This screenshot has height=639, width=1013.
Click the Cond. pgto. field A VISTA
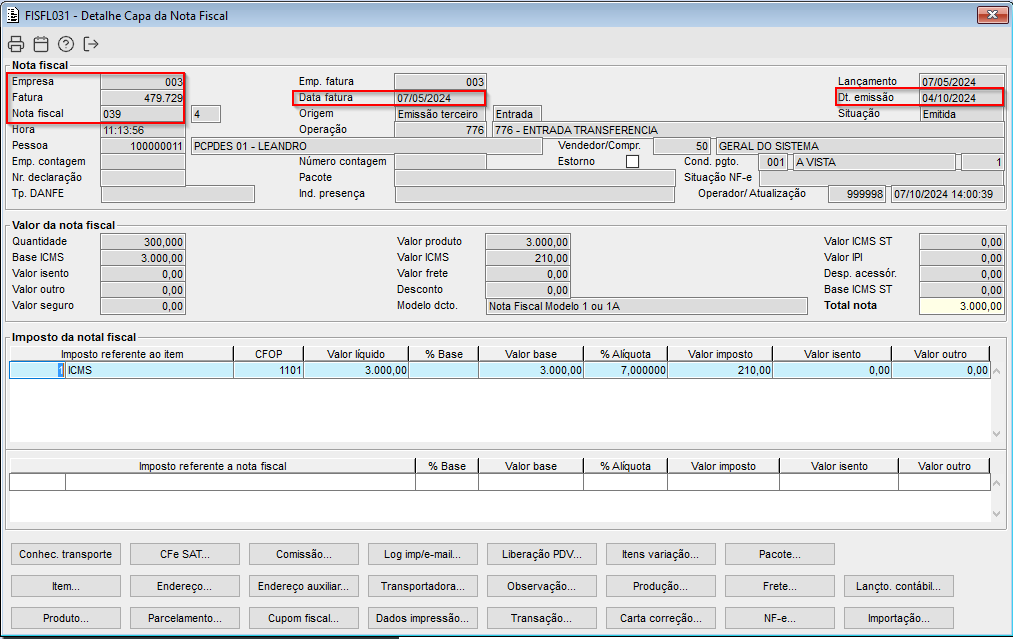click(874, 162)
